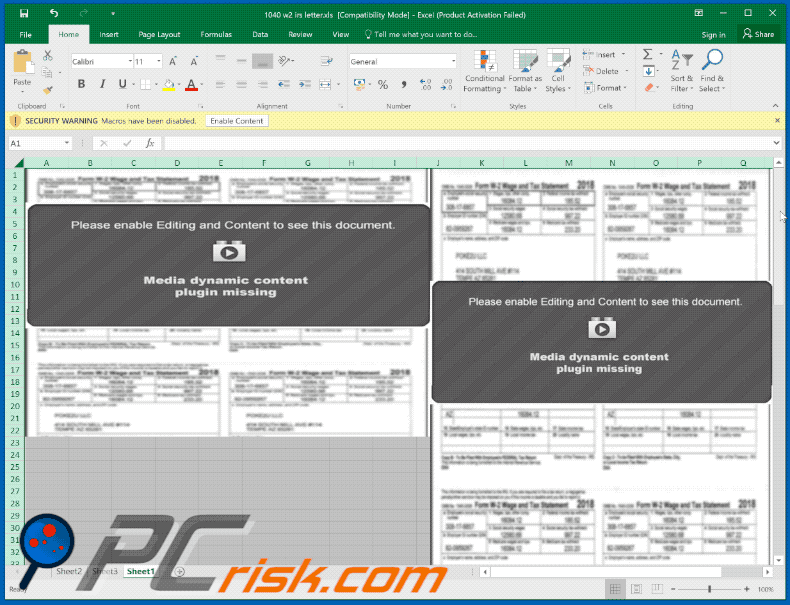The width and height of the screenshot is (790, 605).
Task: Click the zoom slider handle
Action: [709, 589]
